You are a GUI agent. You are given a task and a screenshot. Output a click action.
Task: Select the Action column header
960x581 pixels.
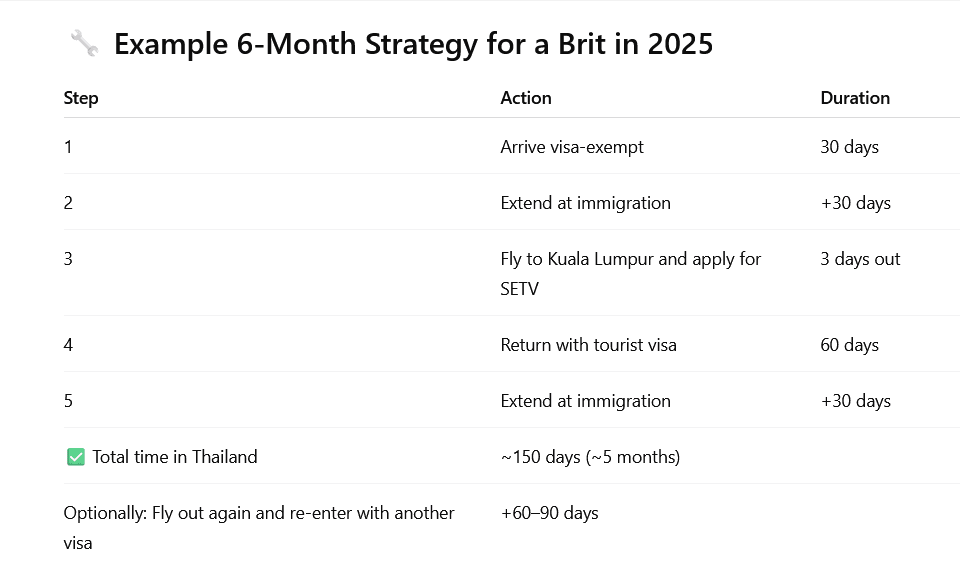point(526,98)
